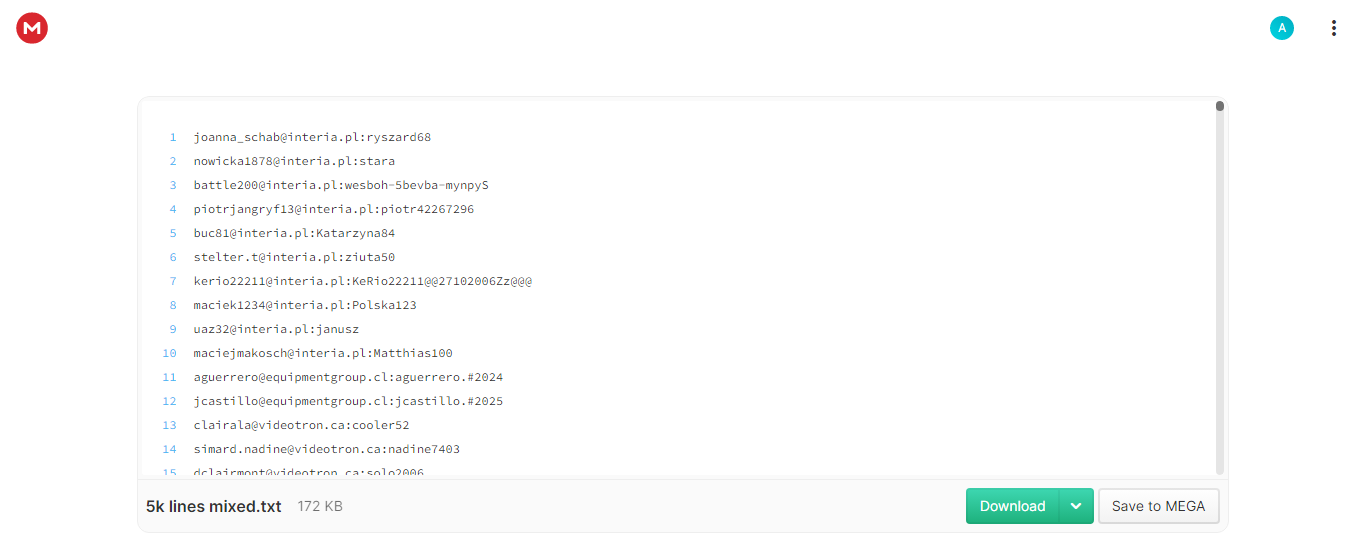Screen dimensions: 1365x543
Task: Open the three-dot more options menu
Action: coord(1333,28)
